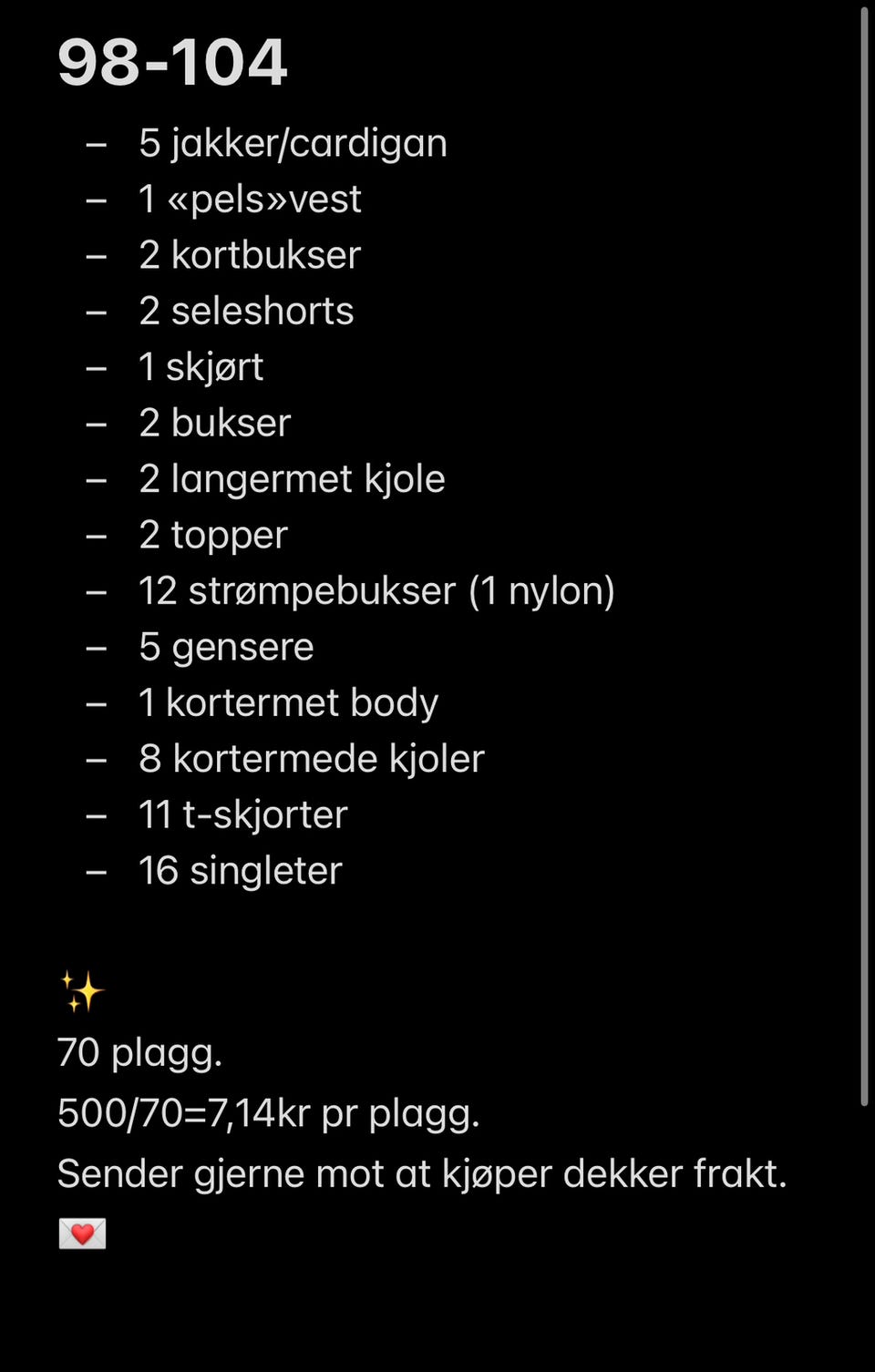Click '2 langermet kjole' text

[x=292, y=479]
